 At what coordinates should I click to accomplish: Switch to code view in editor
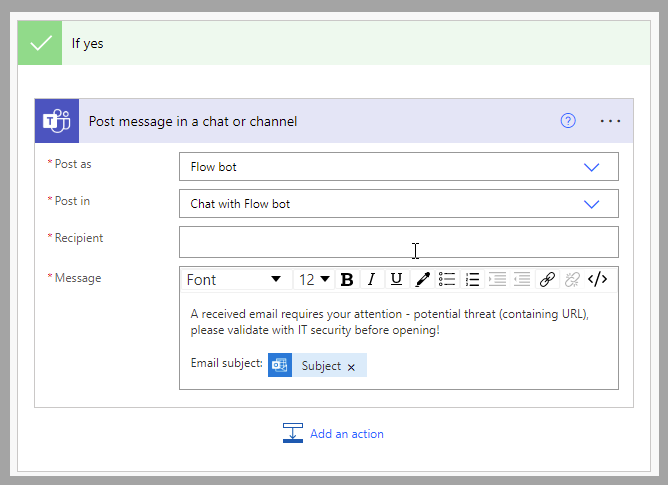click(597, 280)
